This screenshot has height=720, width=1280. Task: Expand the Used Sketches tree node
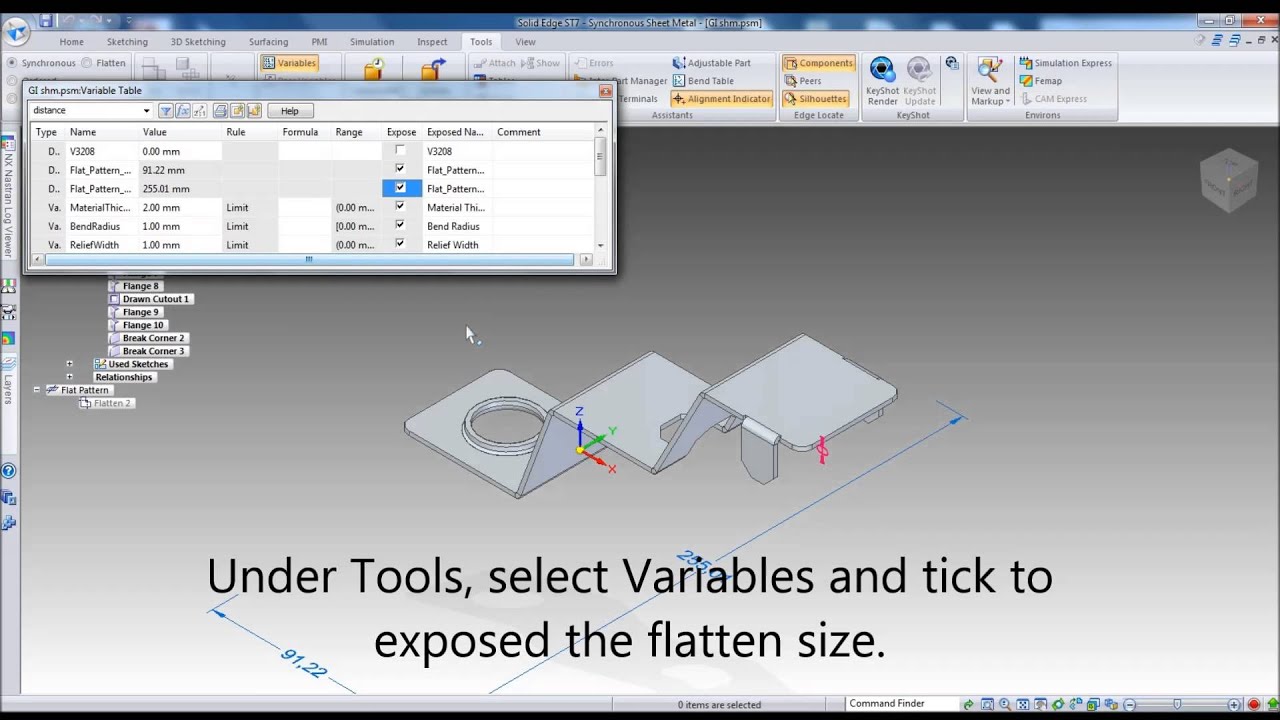69,364
